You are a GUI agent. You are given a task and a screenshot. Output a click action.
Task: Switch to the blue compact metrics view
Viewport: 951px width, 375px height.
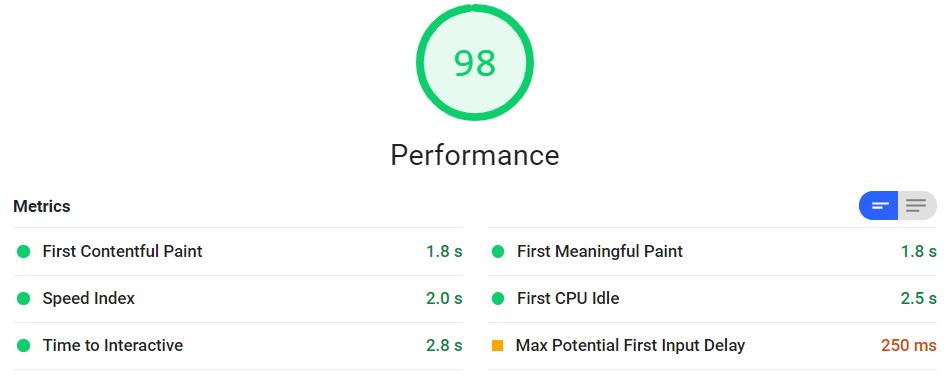coord(879,206)
